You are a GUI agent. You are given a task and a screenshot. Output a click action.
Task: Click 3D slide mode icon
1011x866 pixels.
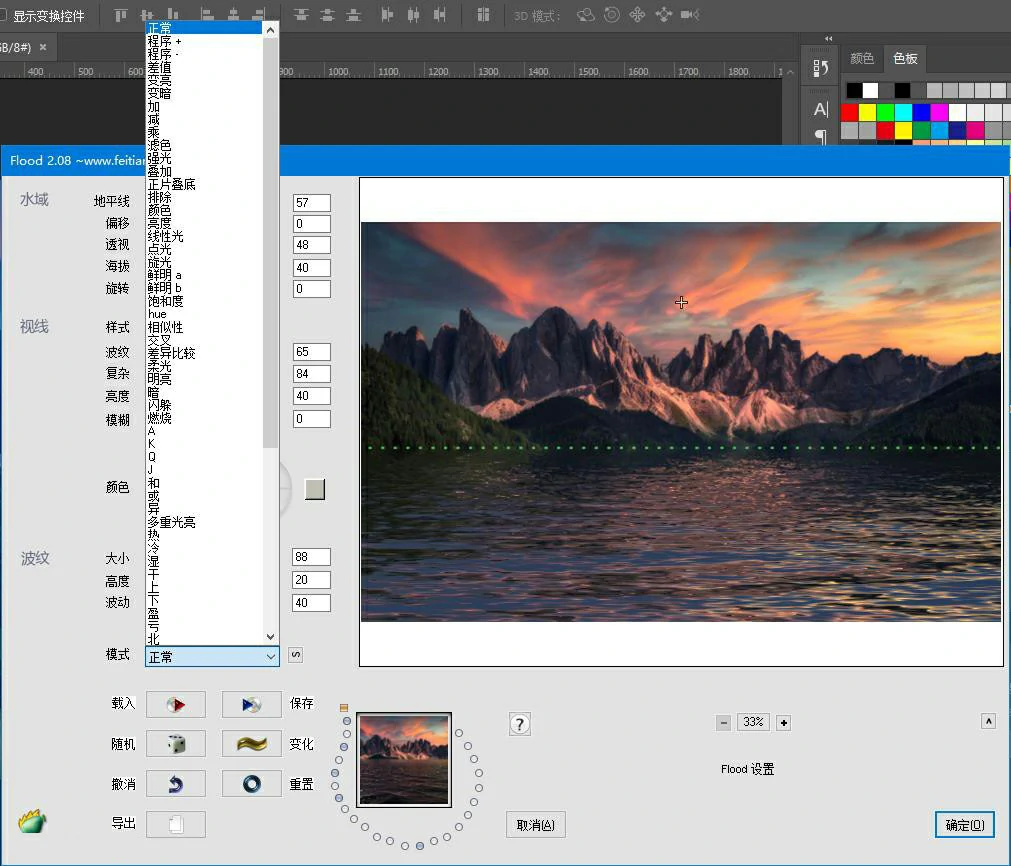[663, 15]
